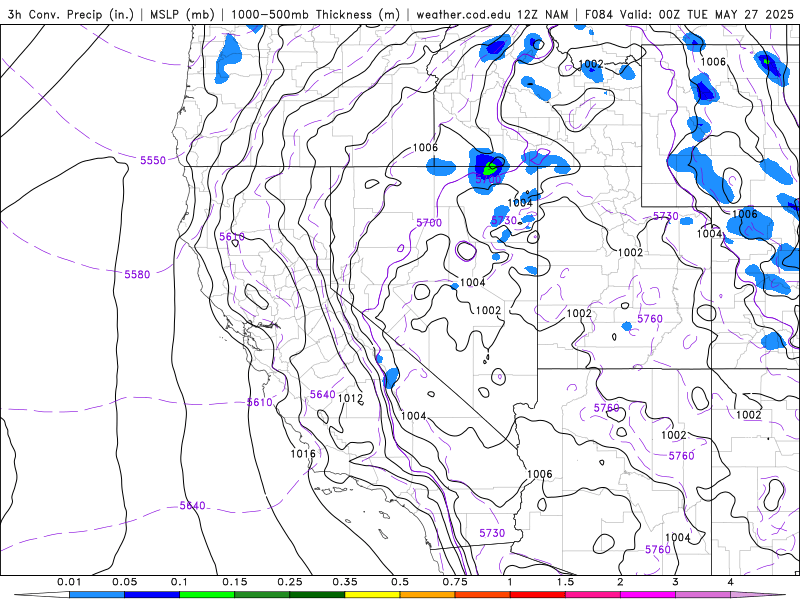Image resolution: width=800 pixels, height=600 pixels.
Task: Click the 0.25 legend scale value
Action: pyautogui.click(x=289, y=582)
